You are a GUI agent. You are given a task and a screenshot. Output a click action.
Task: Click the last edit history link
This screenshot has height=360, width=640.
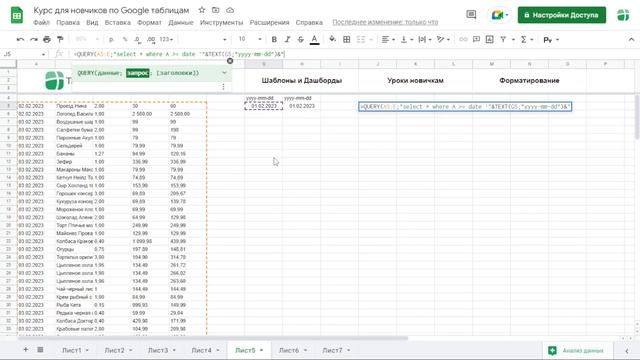[x=385, y=22]
